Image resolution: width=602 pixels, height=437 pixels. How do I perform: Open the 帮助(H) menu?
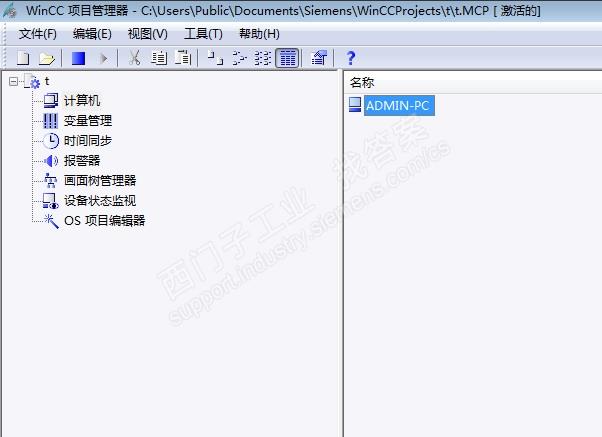tap(259, 34)
